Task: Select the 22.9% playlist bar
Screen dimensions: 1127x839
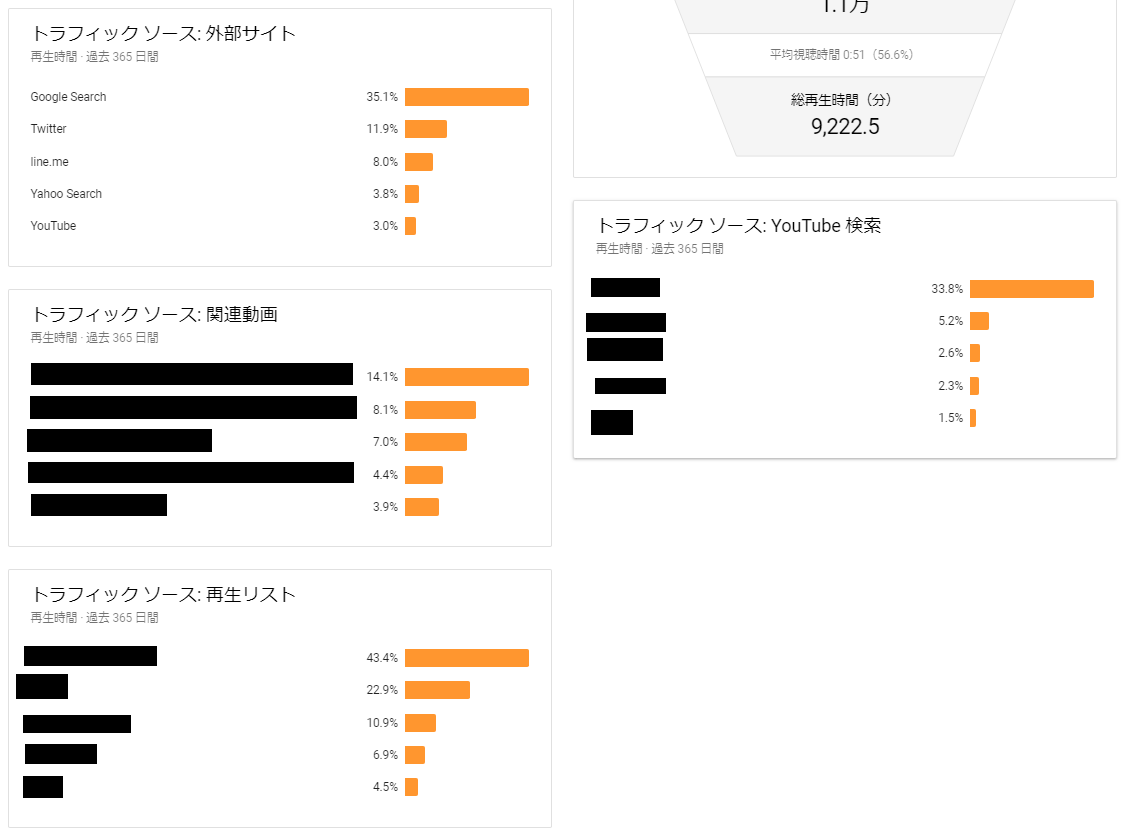Action: (x=437, y=690)
